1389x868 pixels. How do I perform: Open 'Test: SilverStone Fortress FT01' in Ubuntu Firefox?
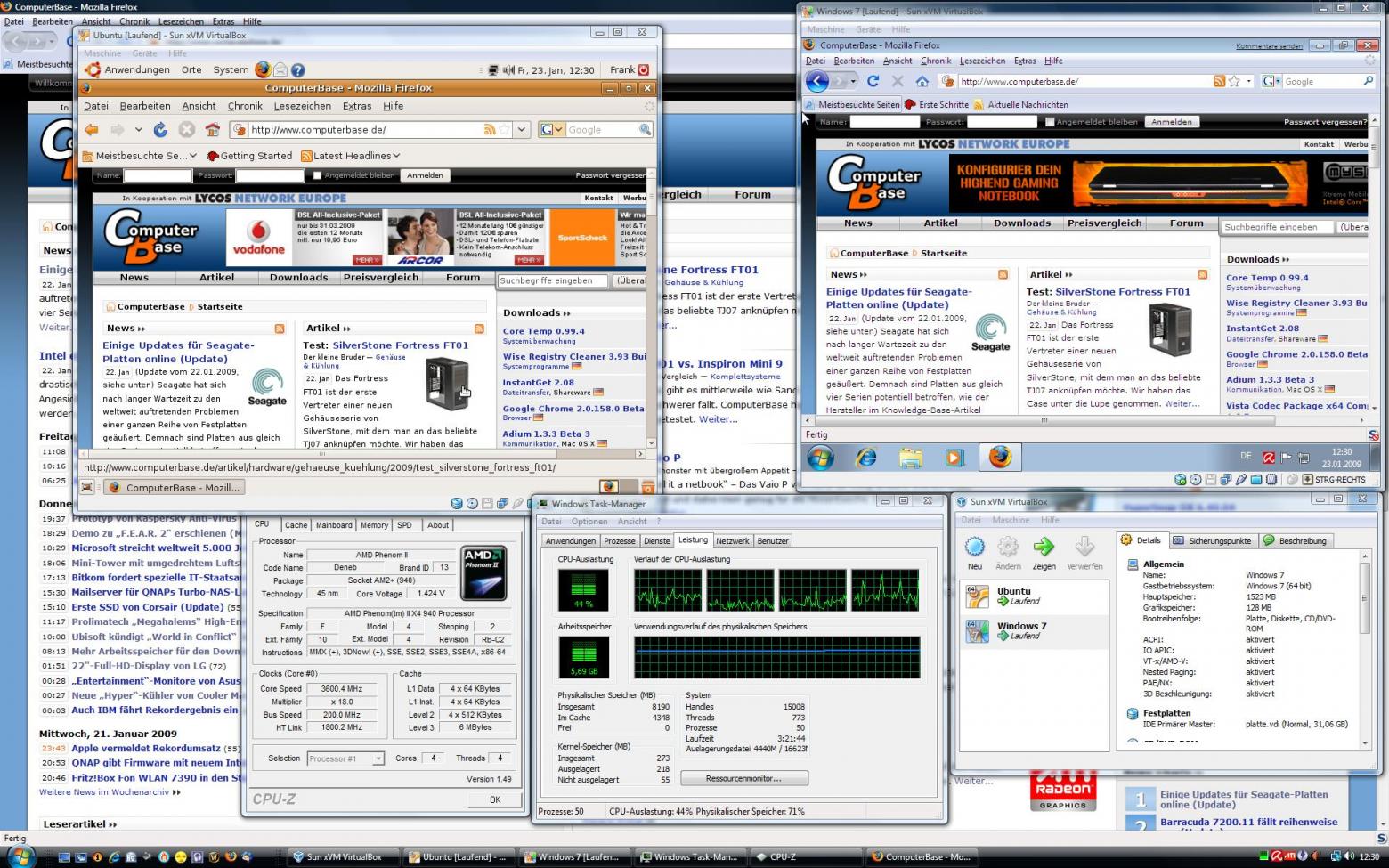(x=385, y=345)
